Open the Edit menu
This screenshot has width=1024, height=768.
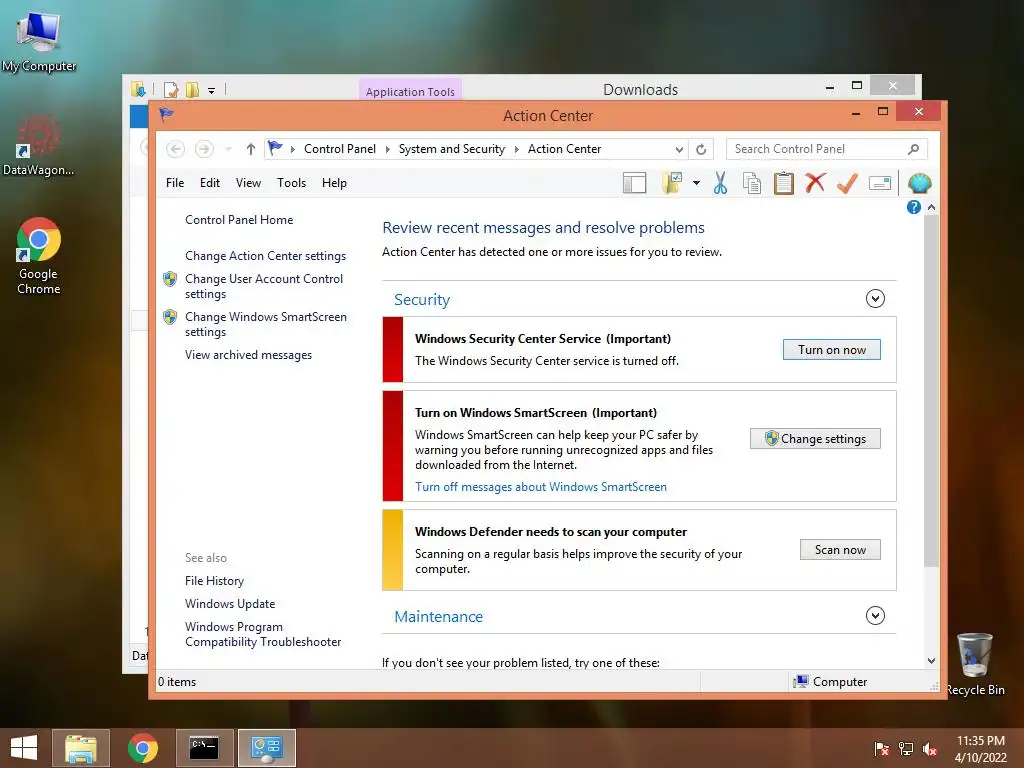point(210,184)
